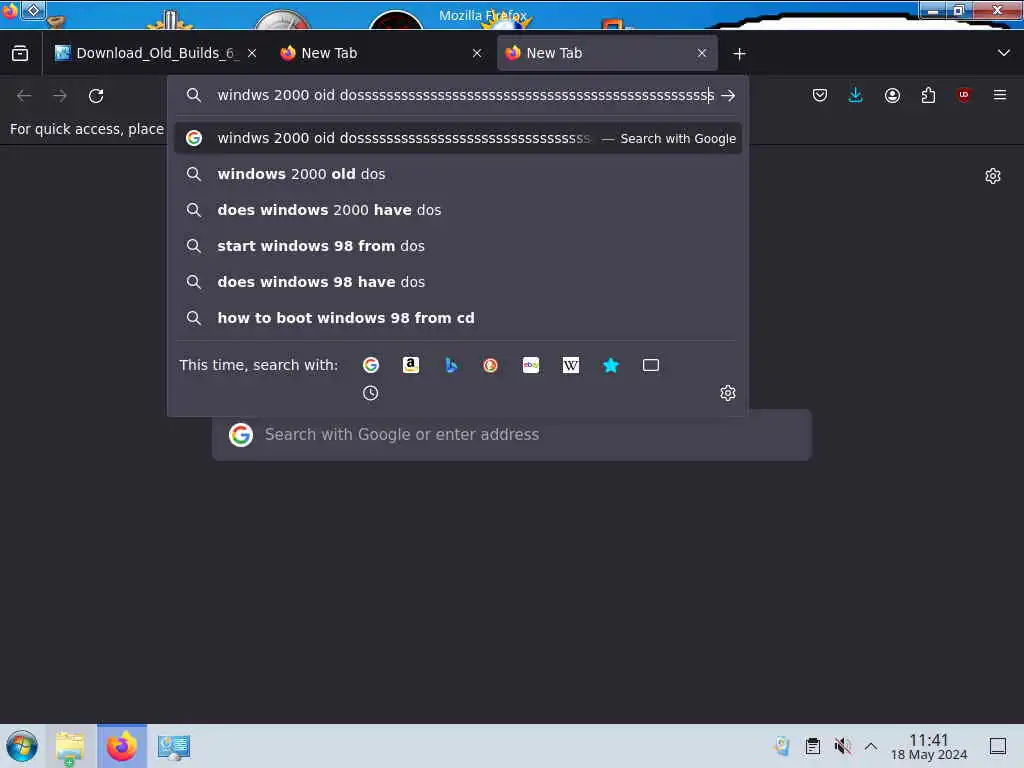Search this time with Google icon
1024x768 pixels.
(371, 365)
